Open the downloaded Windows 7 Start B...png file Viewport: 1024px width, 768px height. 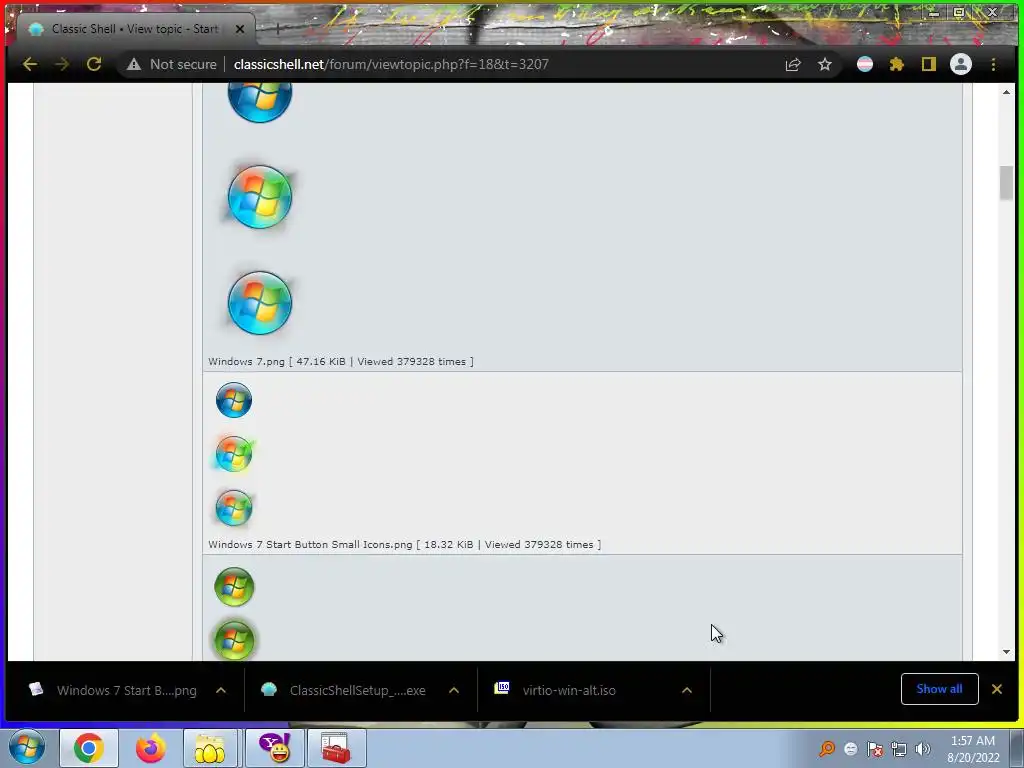pos(114,690)
